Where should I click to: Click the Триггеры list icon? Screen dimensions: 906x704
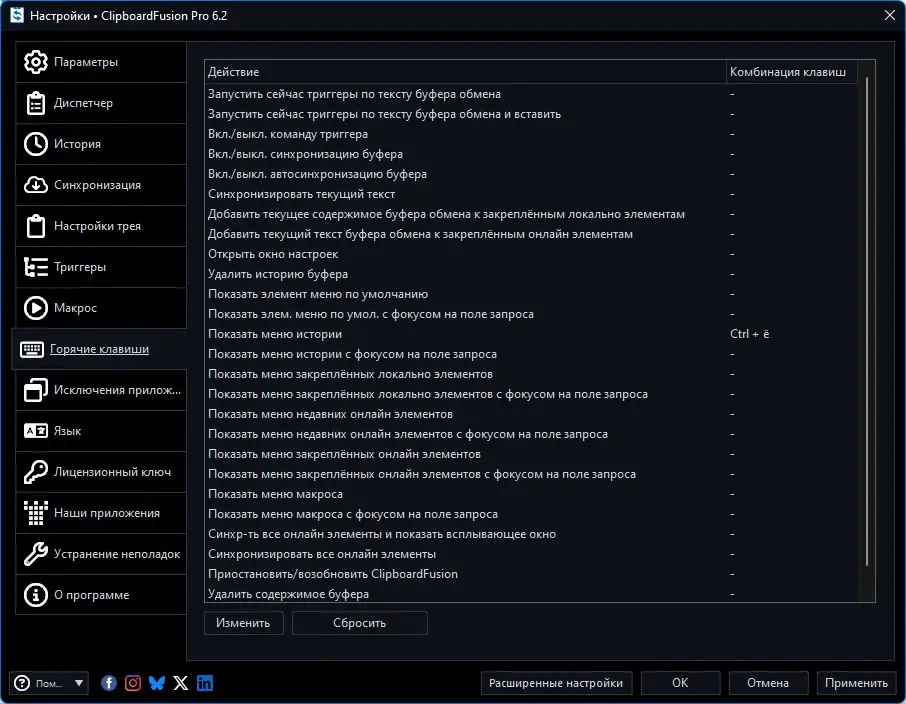click(x=35, y=267)
